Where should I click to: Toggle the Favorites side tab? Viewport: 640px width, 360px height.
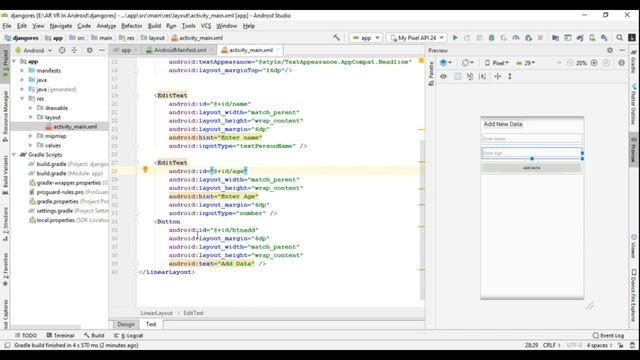[5, 269]
